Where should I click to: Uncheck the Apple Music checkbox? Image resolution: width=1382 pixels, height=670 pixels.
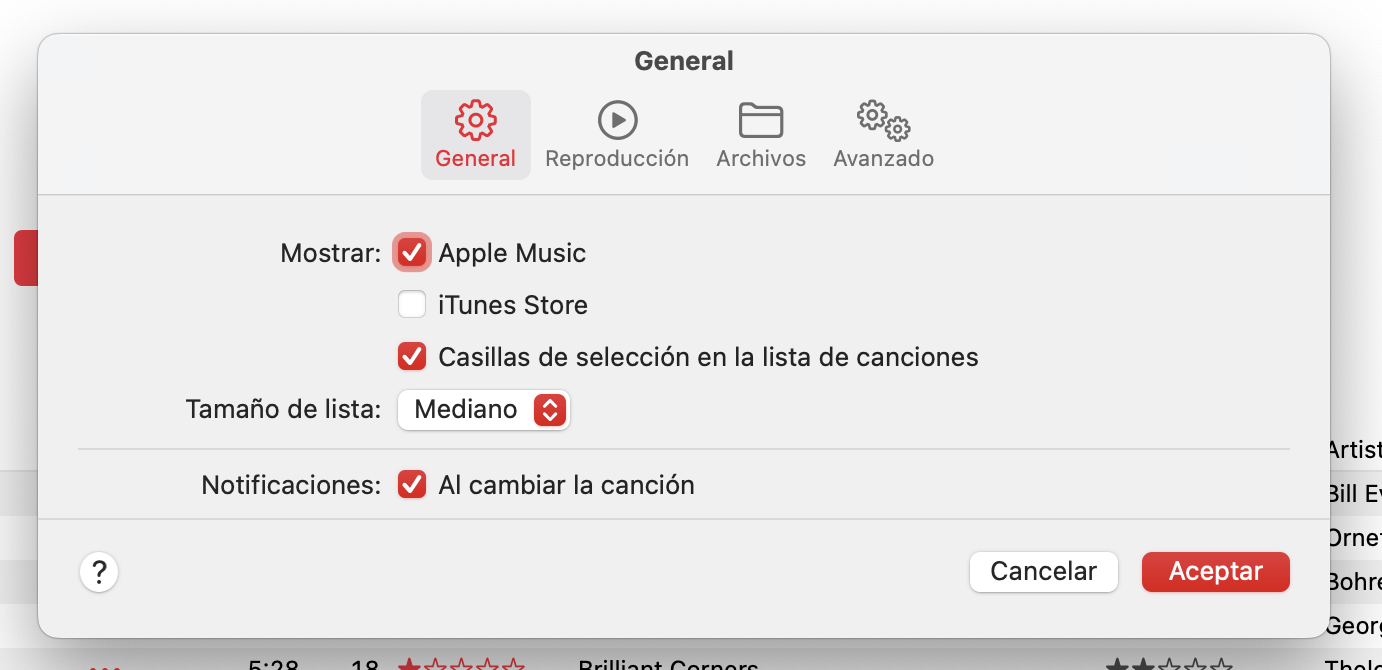point(412,253)
